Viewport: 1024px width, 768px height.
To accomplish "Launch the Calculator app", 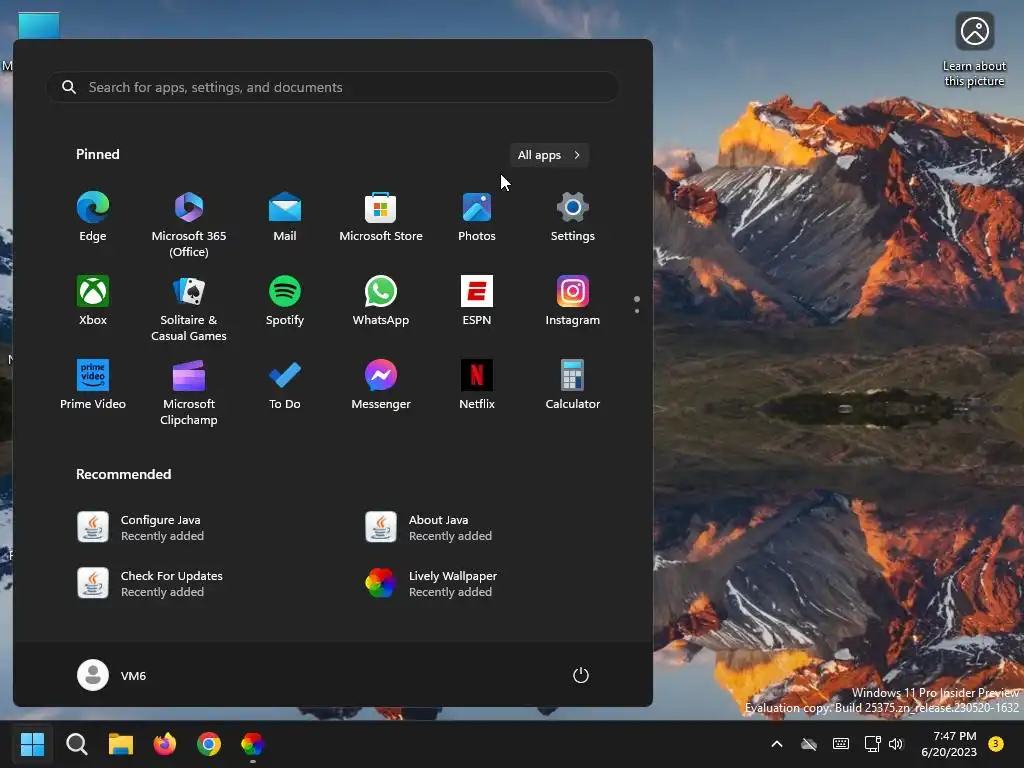I will 573,385.
